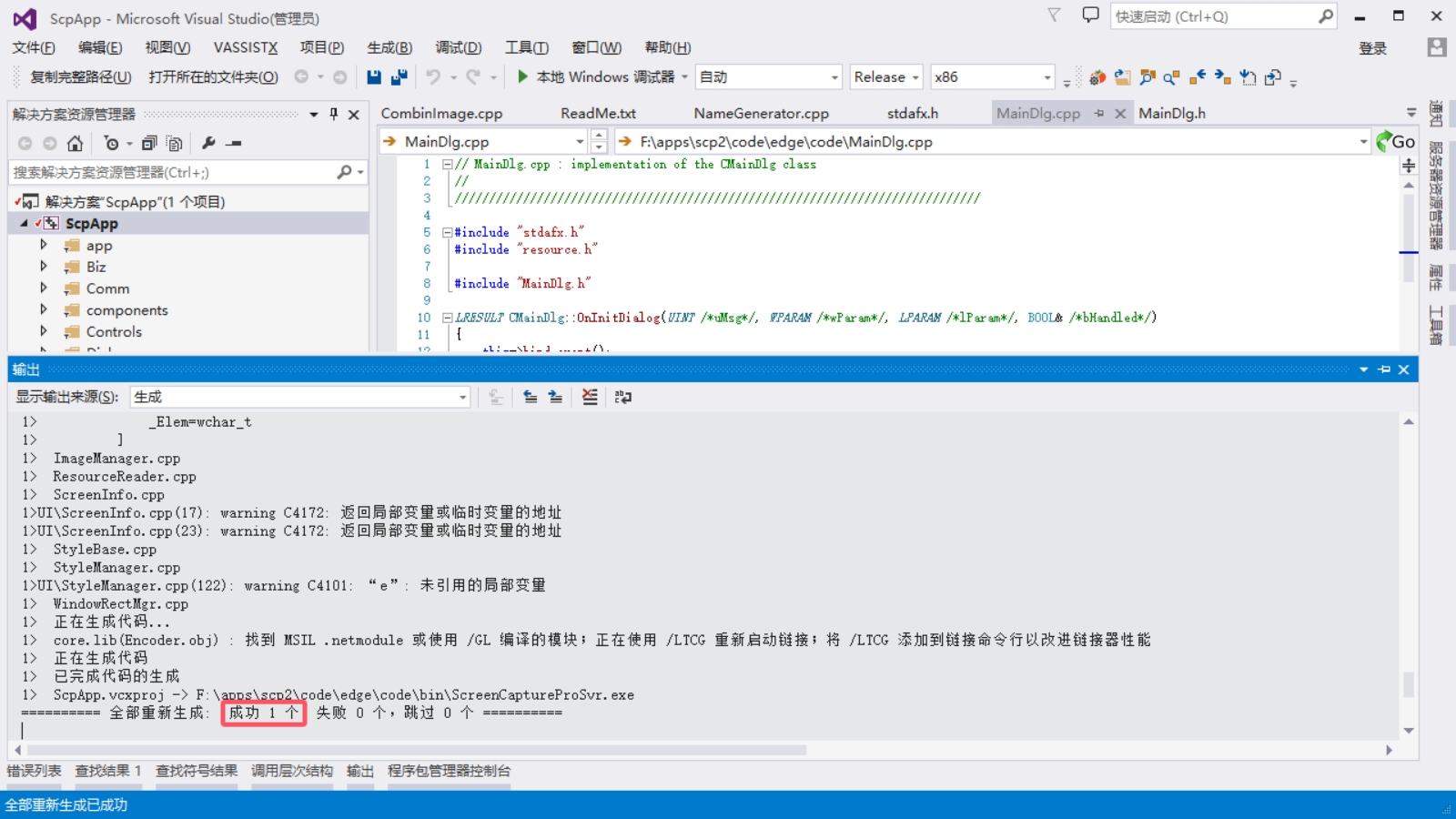
Task: Switch to the NameGenerator.cpp tab
Action: [761, 113]
